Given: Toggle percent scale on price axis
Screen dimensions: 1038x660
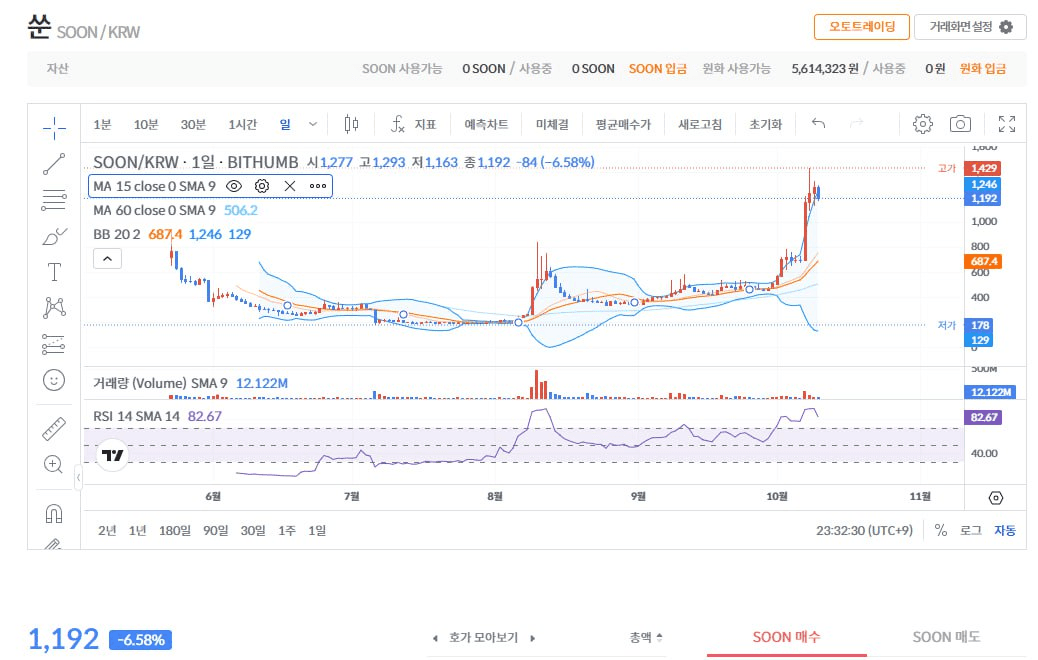Looking at the screenshot, I should [941, 530].
